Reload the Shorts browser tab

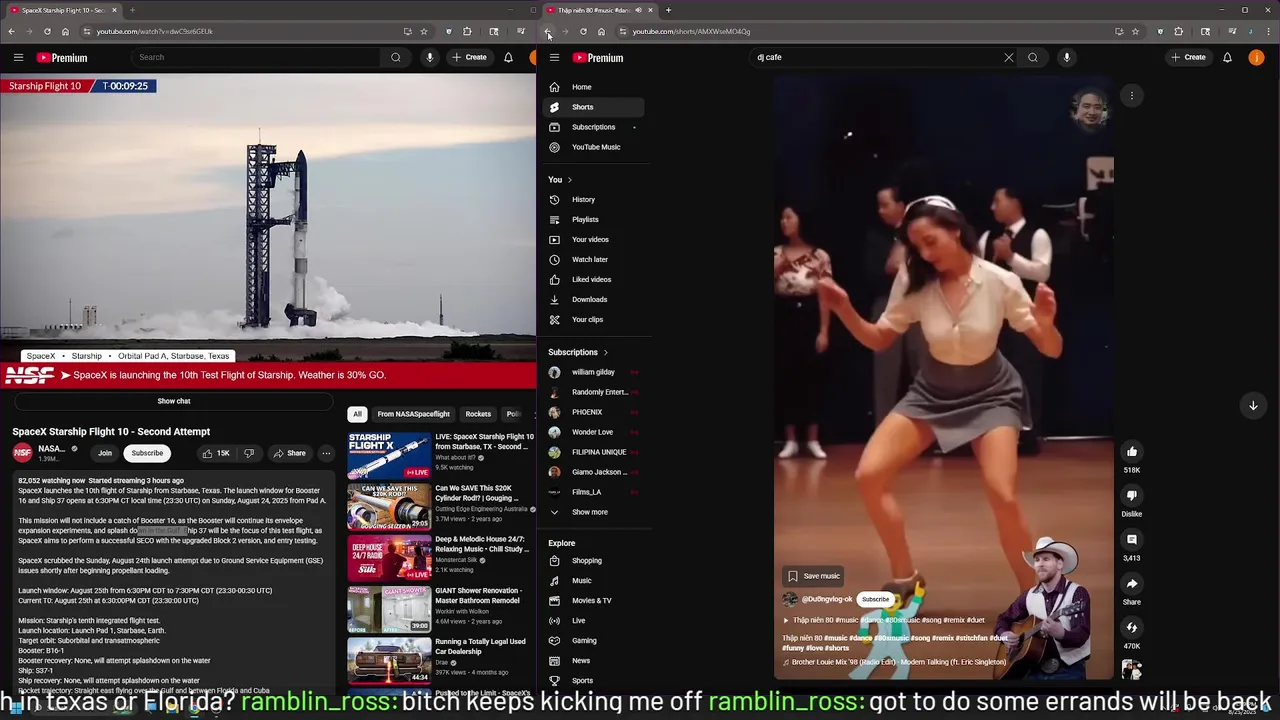[583, 31]
